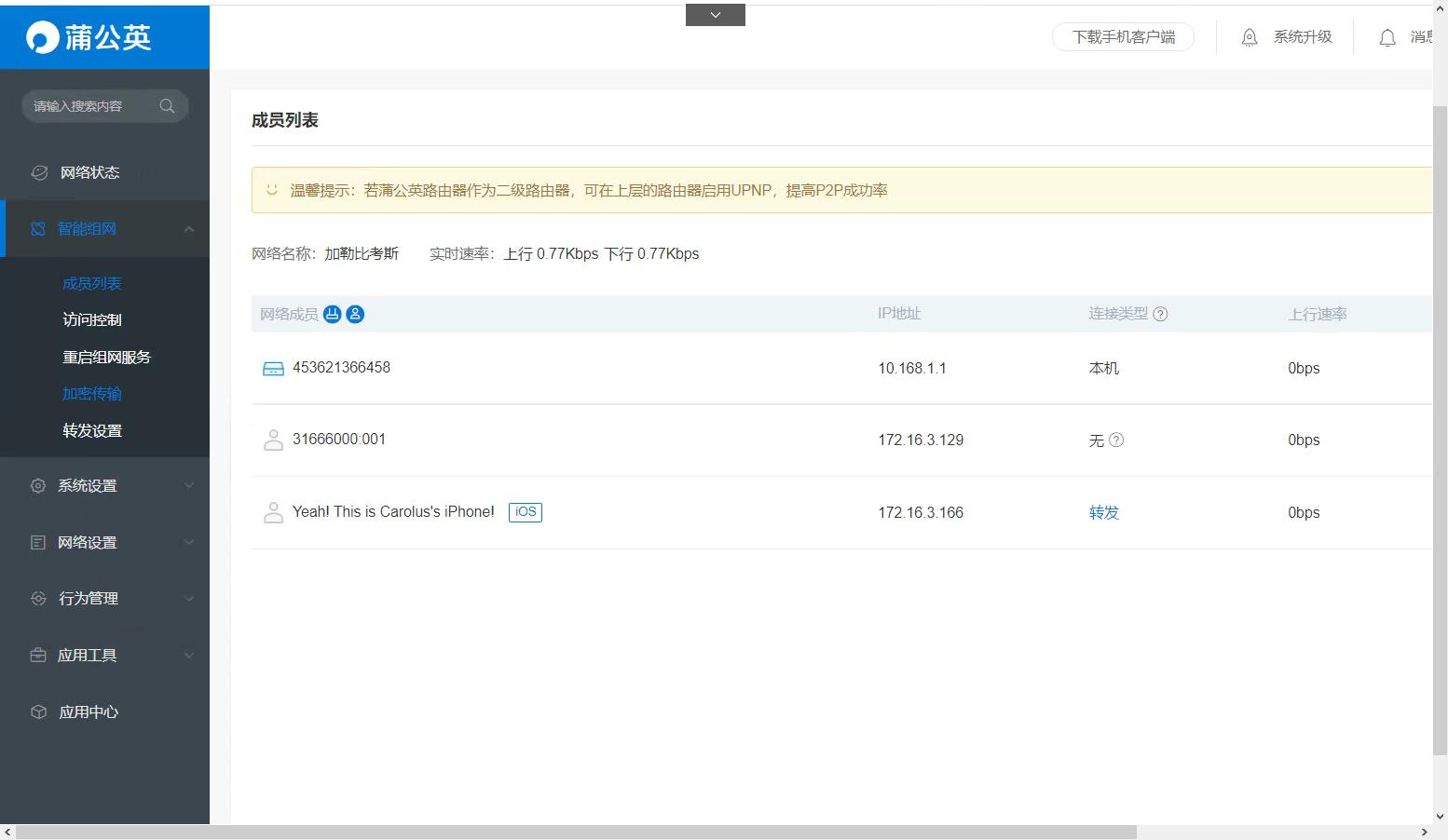1448x840 pixels.
Task: Click the user icon beside 31666000:001
Action: click(x=273, y=439)
